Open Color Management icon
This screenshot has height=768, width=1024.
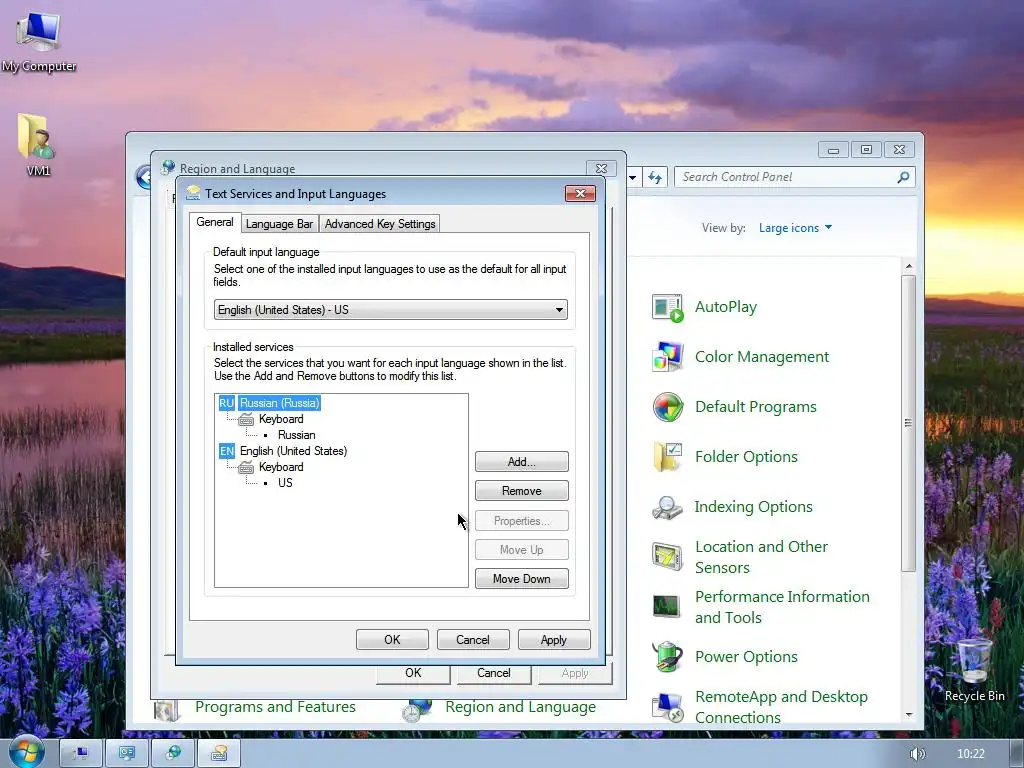(x=667, y=357)
